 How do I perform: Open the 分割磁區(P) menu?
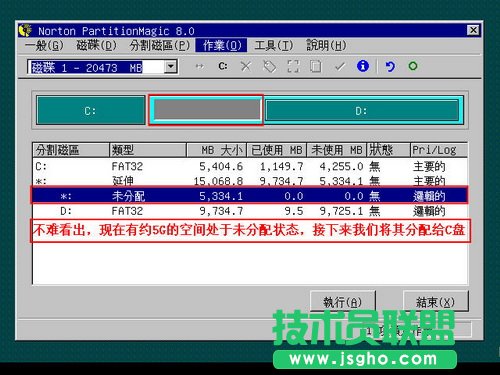160,45
